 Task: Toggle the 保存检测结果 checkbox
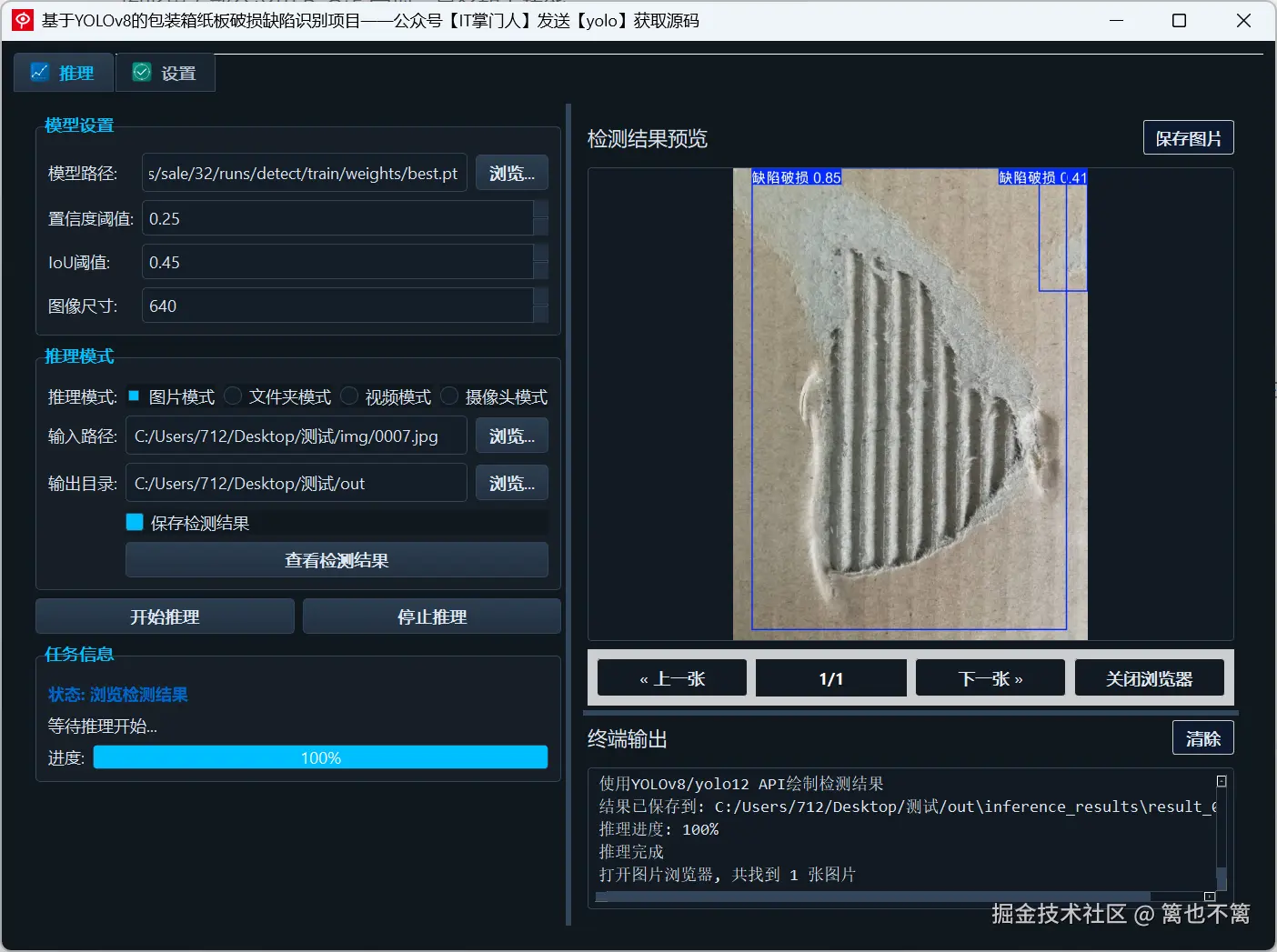pyautogui.click(x=135, y=522)
